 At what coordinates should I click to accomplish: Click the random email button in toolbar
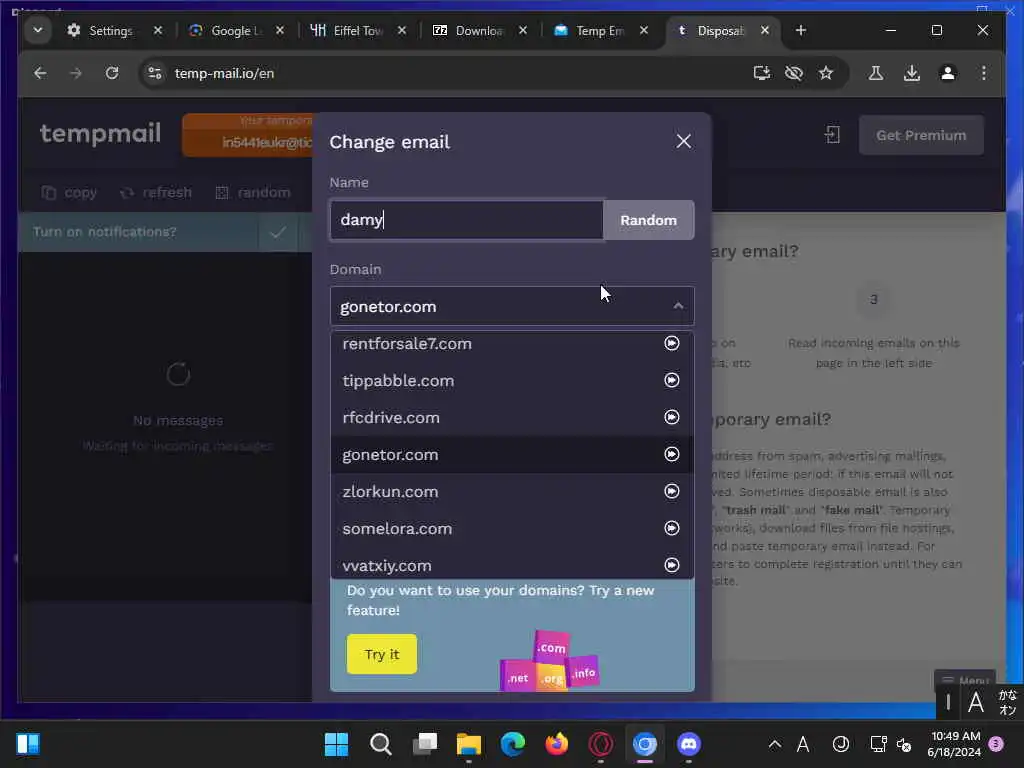pos(253,193)
